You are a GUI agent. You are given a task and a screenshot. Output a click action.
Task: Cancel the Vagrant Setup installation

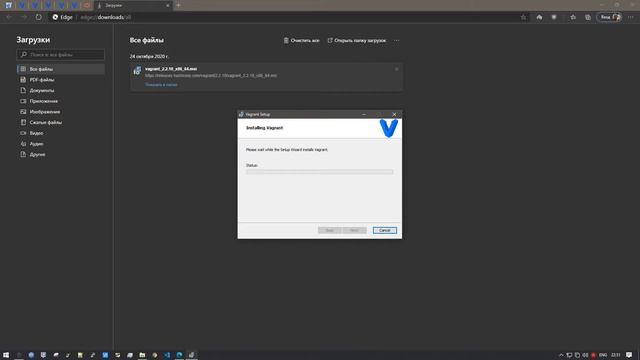pyautogui.click(x=384, y=230)
